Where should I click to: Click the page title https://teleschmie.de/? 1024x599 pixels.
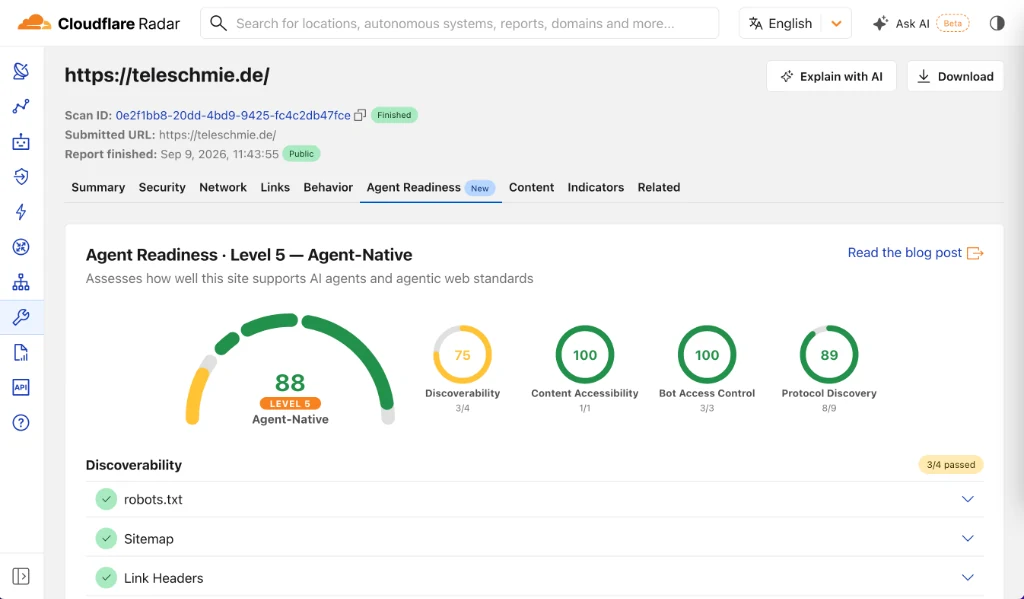[x=167, y=75]
